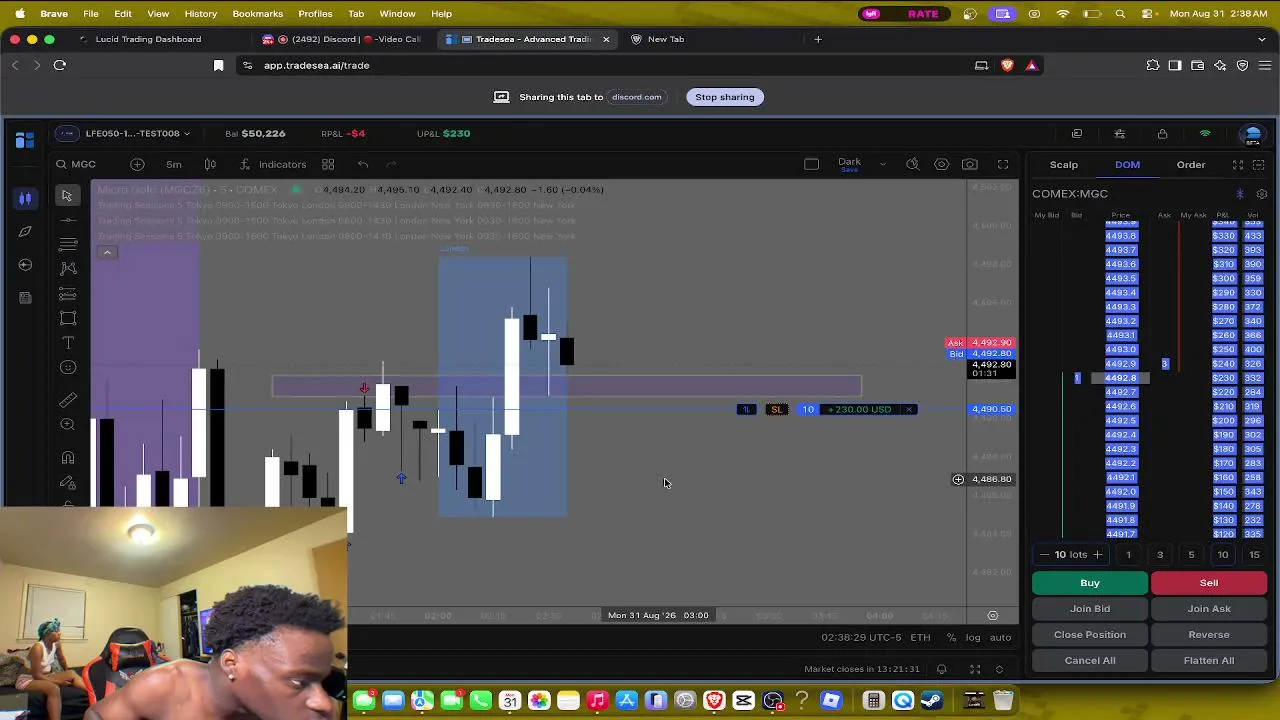Click the Flatten All button
1280x720 pixels.
(1209, 661)
